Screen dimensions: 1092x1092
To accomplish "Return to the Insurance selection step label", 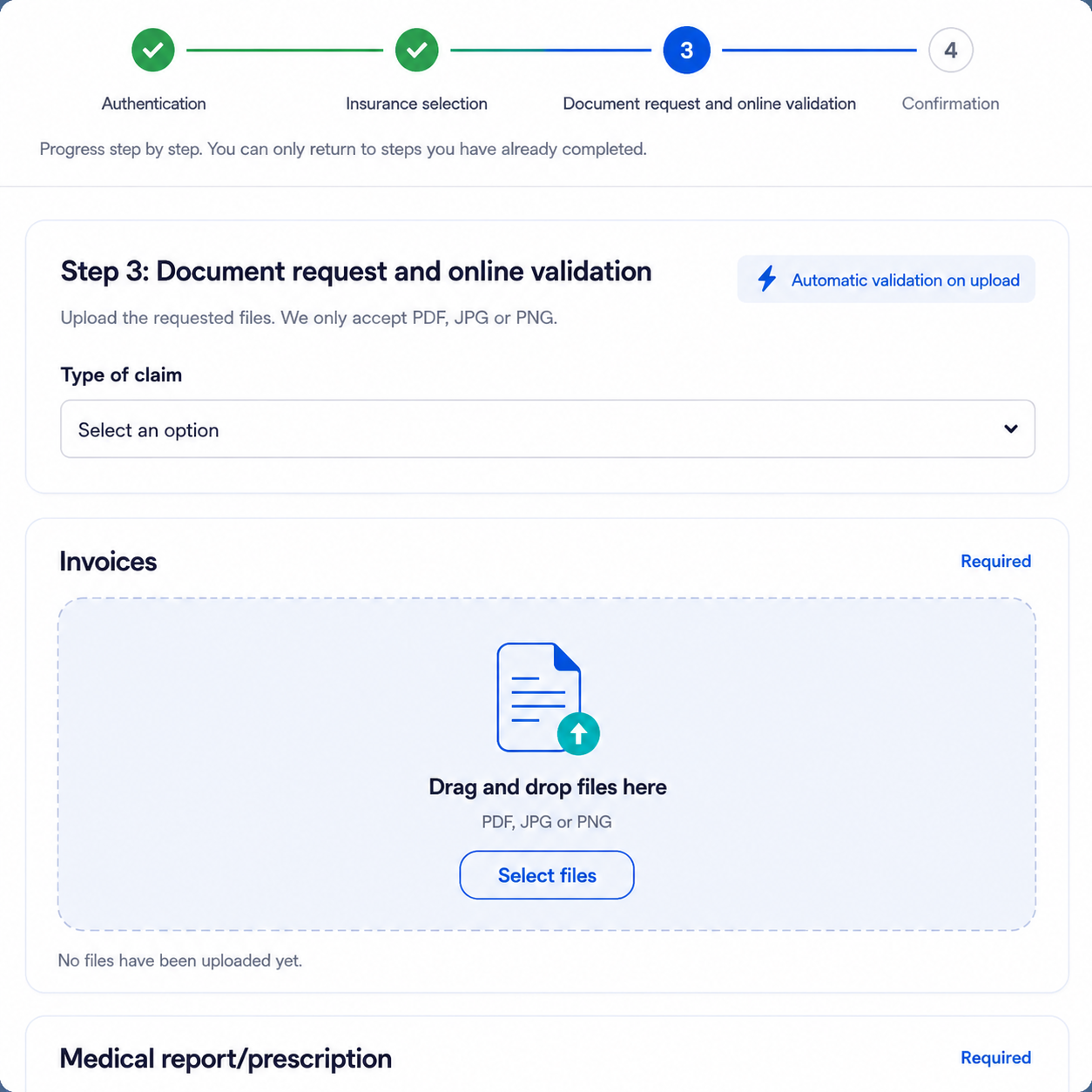I will coord(416,104).
